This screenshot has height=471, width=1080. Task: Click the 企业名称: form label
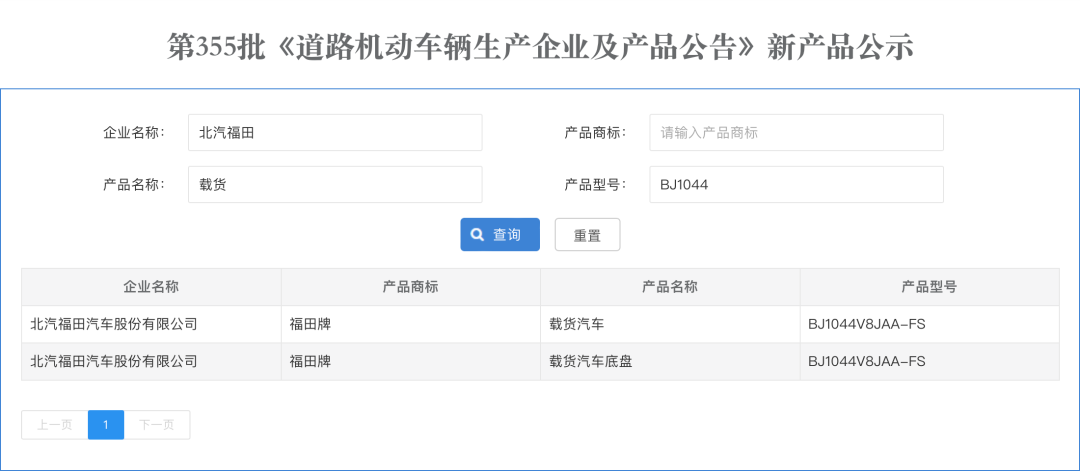[x=134, y=132]
